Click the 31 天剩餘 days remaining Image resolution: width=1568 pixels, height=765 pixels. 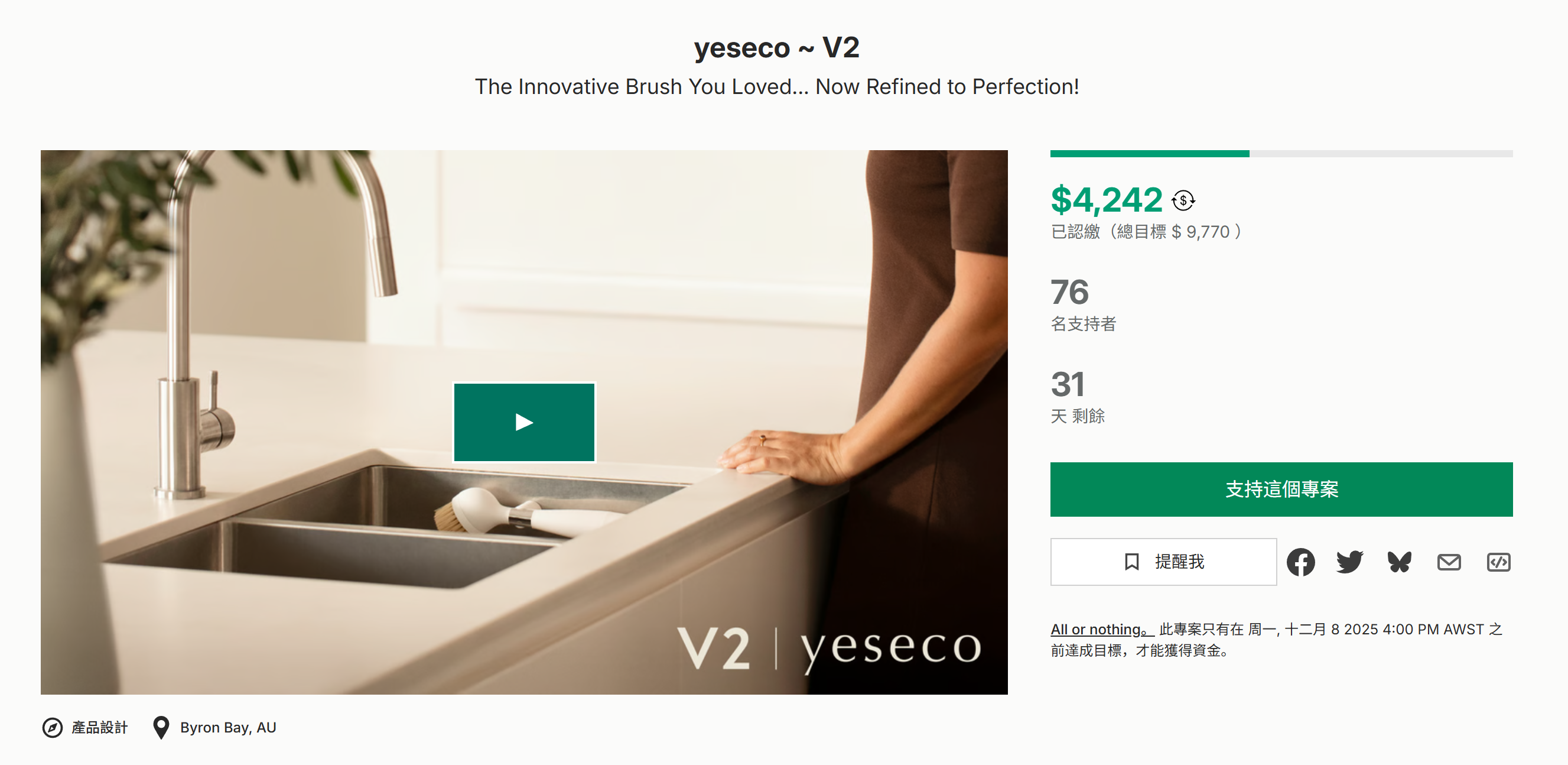point(1067,385)
